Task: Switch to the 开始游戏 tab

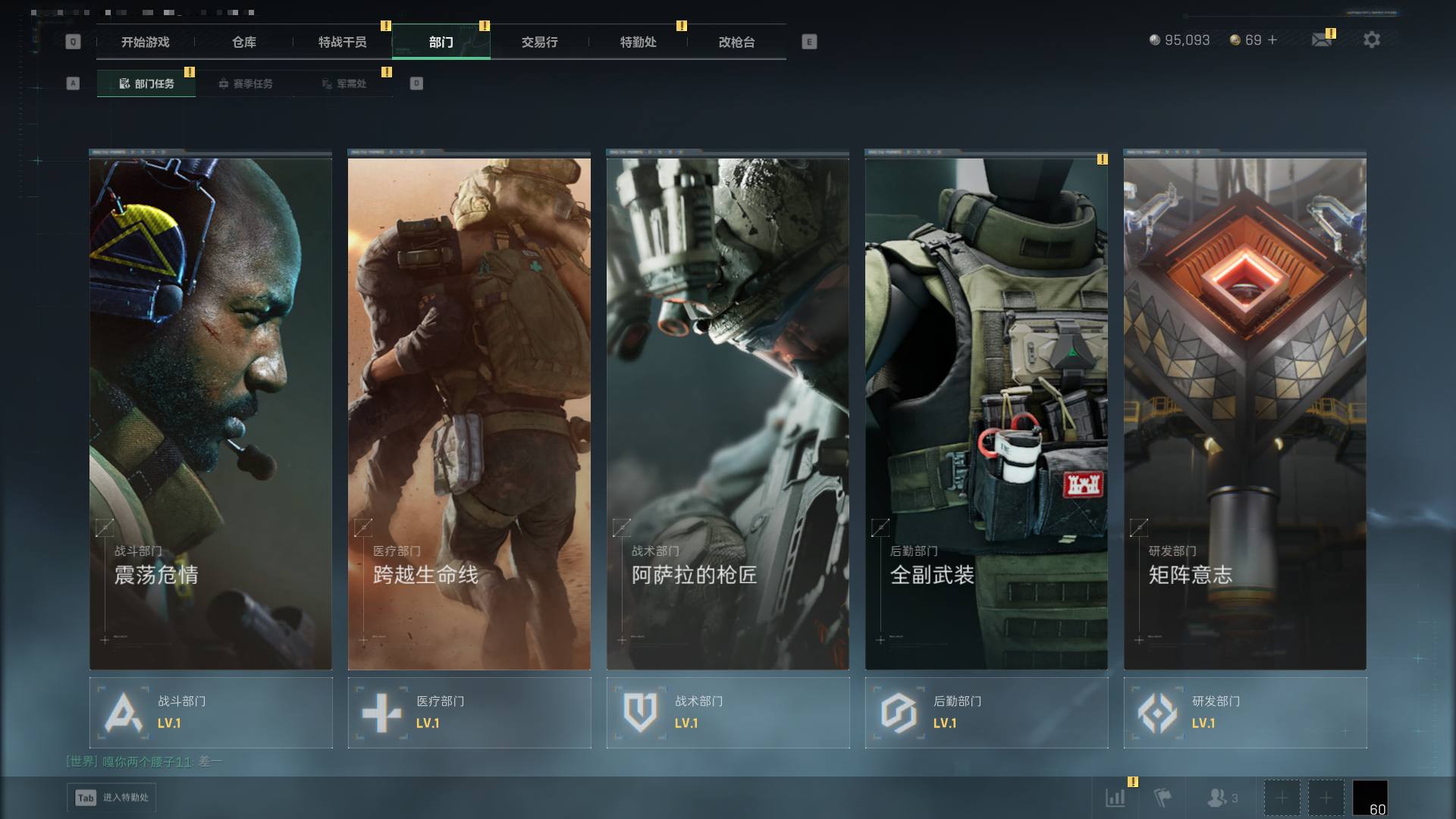Action: pos(146,42)
